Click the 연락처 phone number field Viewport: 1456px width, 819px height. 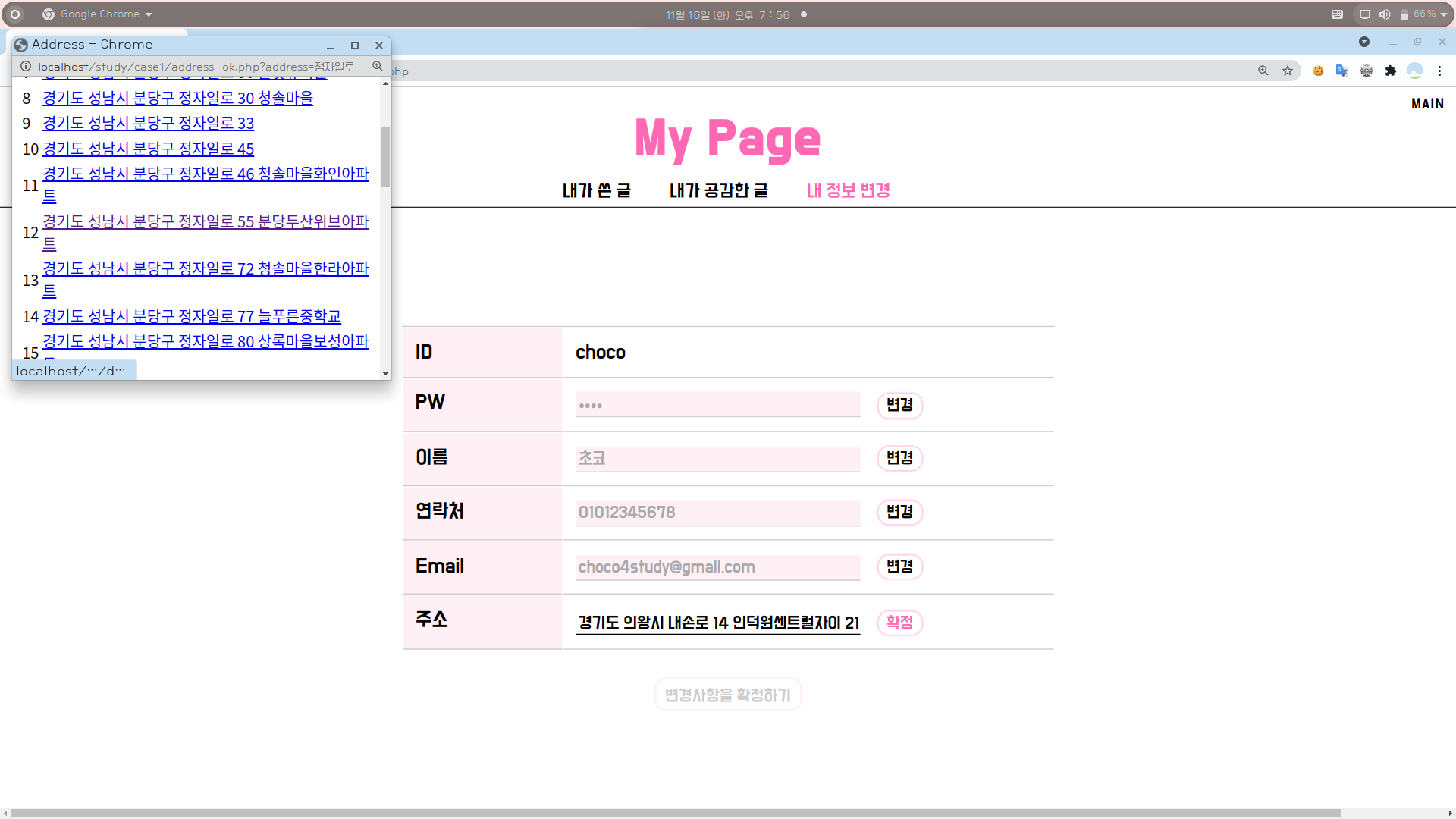717,513
